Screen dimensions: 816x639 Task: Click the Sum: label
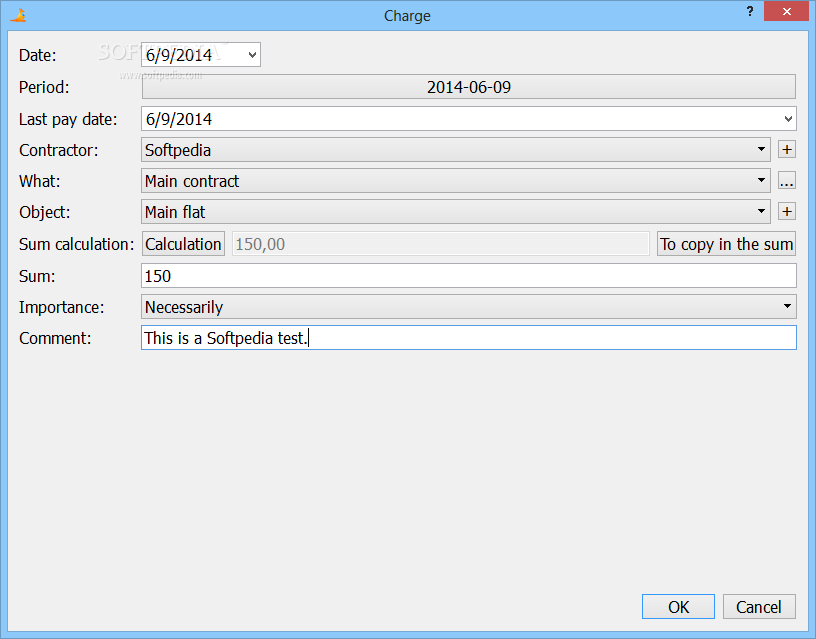click(x=37, y=276)
